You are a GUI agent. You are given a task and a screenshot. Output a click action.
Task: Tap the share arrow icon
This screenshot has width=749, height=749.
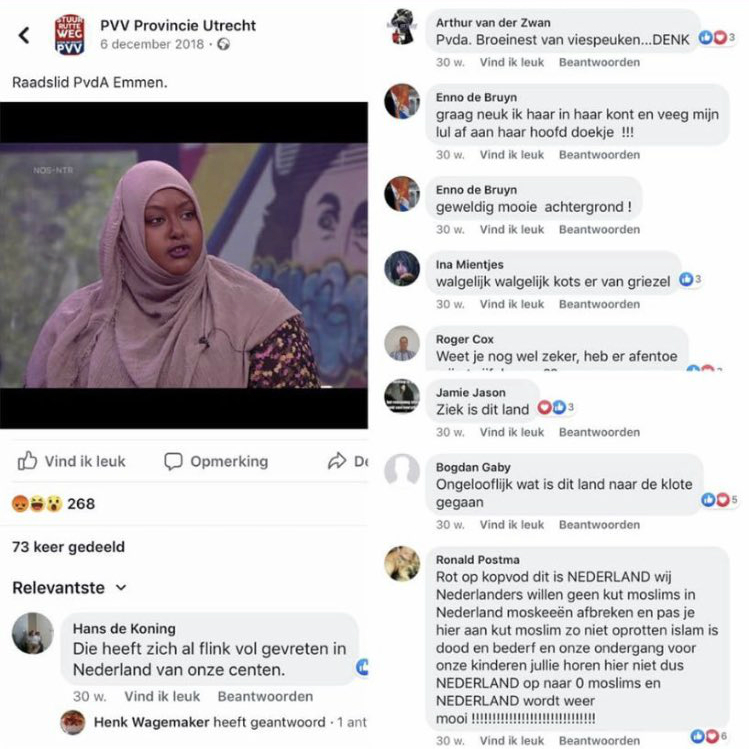[x=337, y=461]
